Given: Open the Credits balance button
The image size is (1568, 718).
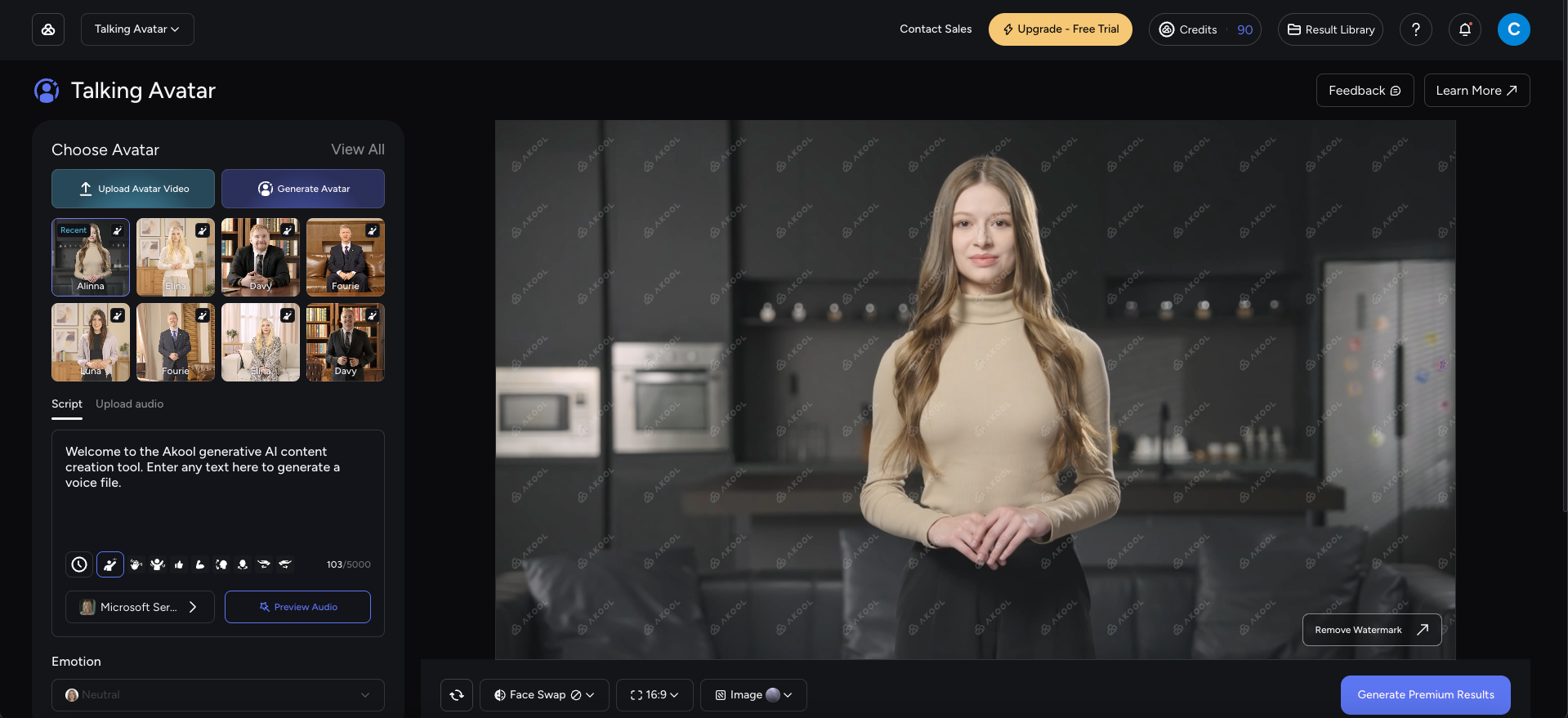Looking at the screenshot, I should (1205, 29).
